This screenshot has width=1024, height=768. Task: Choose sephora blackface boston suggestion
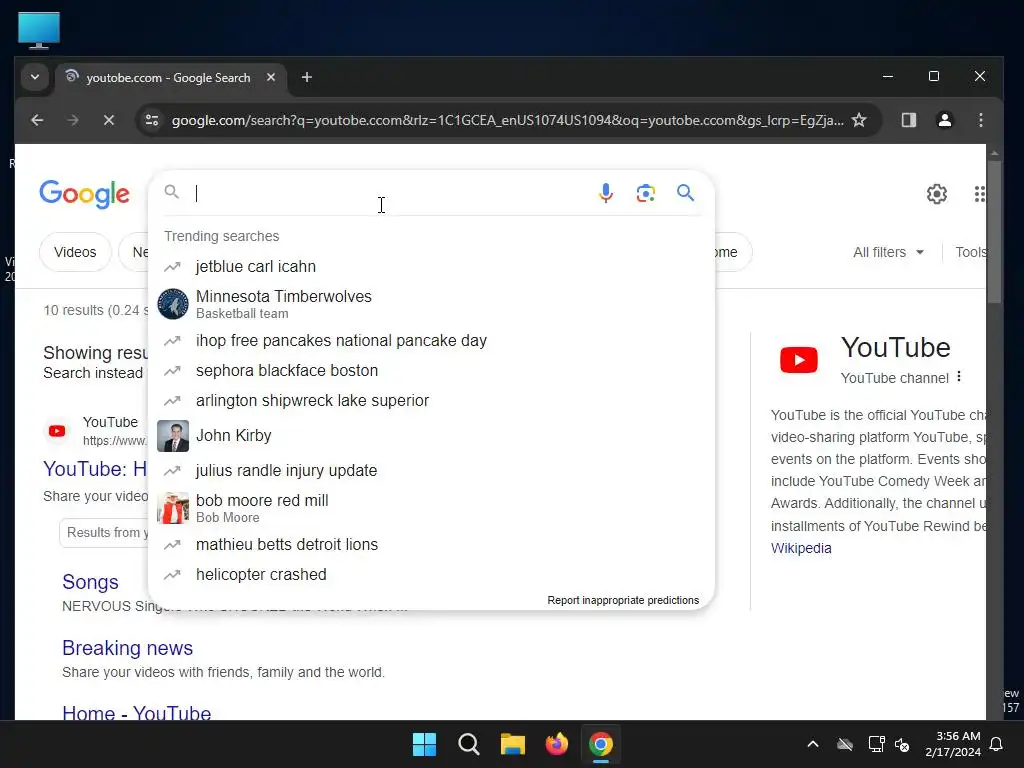pos(431,370)
